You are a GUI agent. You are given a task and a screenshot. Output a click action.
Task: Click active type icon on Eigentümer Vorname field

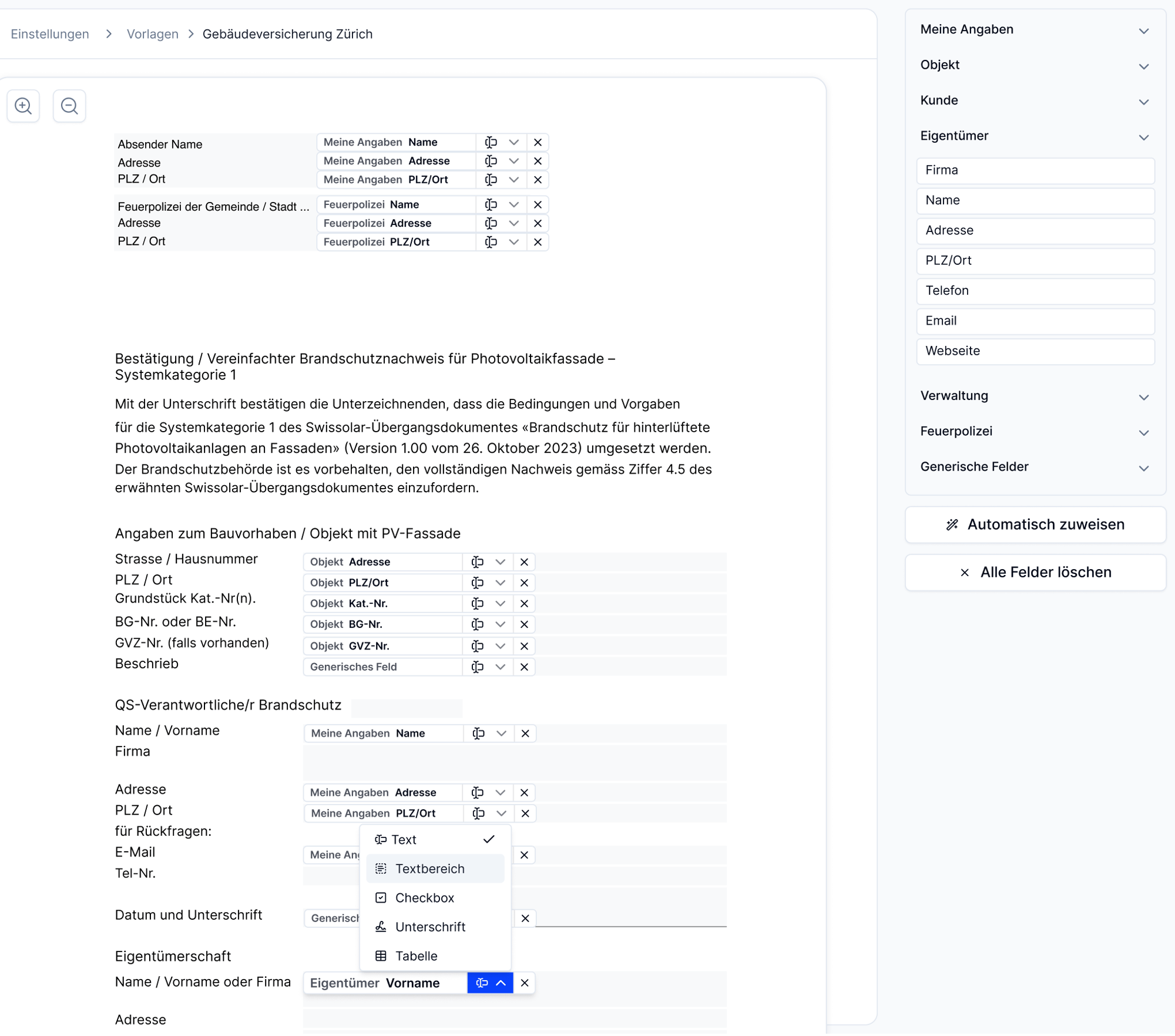(482, 983)
